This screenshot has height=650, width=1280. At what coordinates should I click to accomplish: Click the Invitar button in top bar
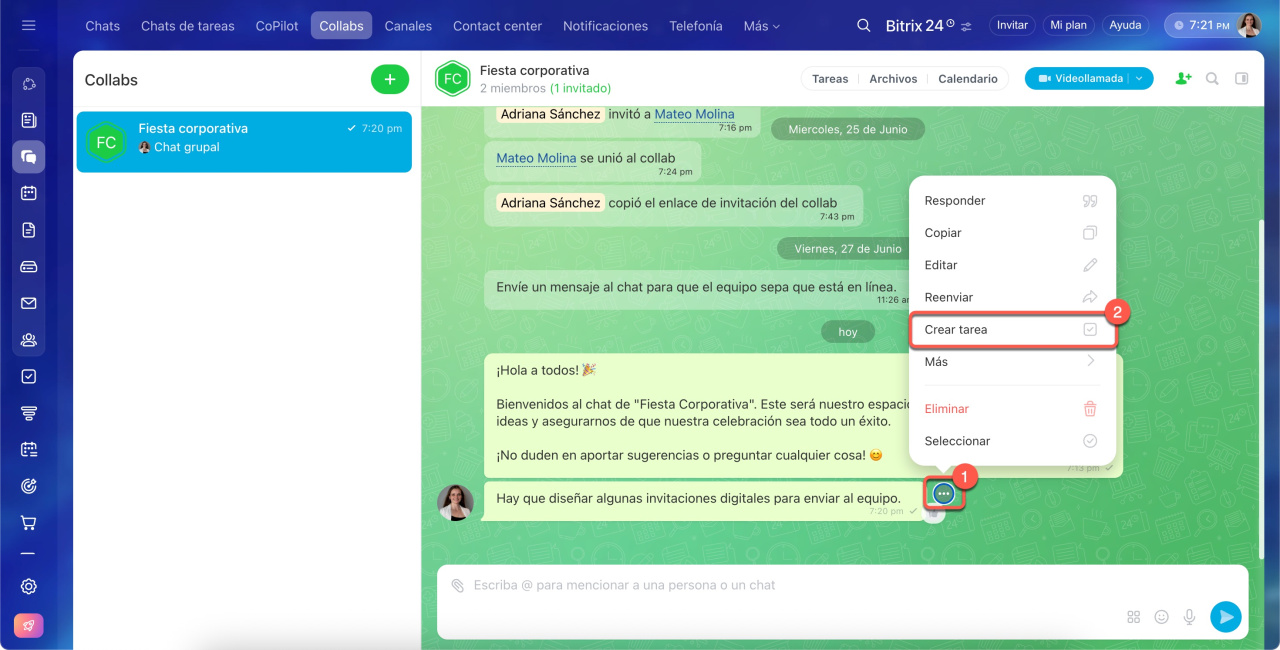click(x=1012, y=25)
